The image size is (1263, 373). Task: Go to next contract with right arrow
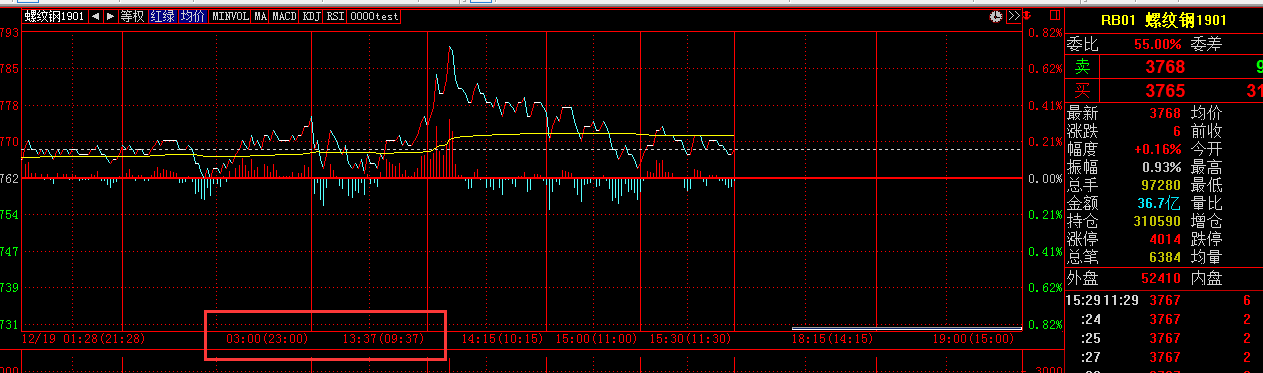tap(110, 17)
